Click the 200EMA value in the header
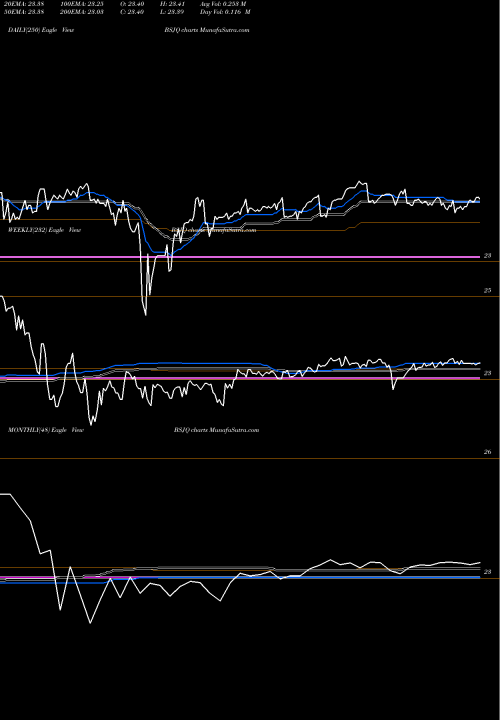Screen dimensions: 500x720 [82, 12]
